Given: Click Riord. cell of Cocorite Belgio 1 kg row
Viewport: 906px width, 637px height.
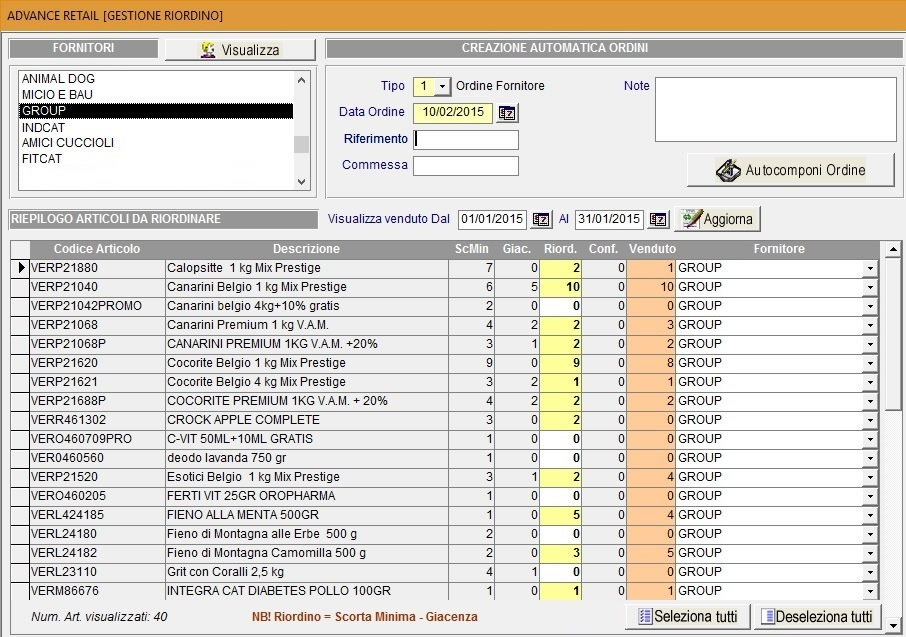Looking at the screenshot, I should (x=560, y=363).
